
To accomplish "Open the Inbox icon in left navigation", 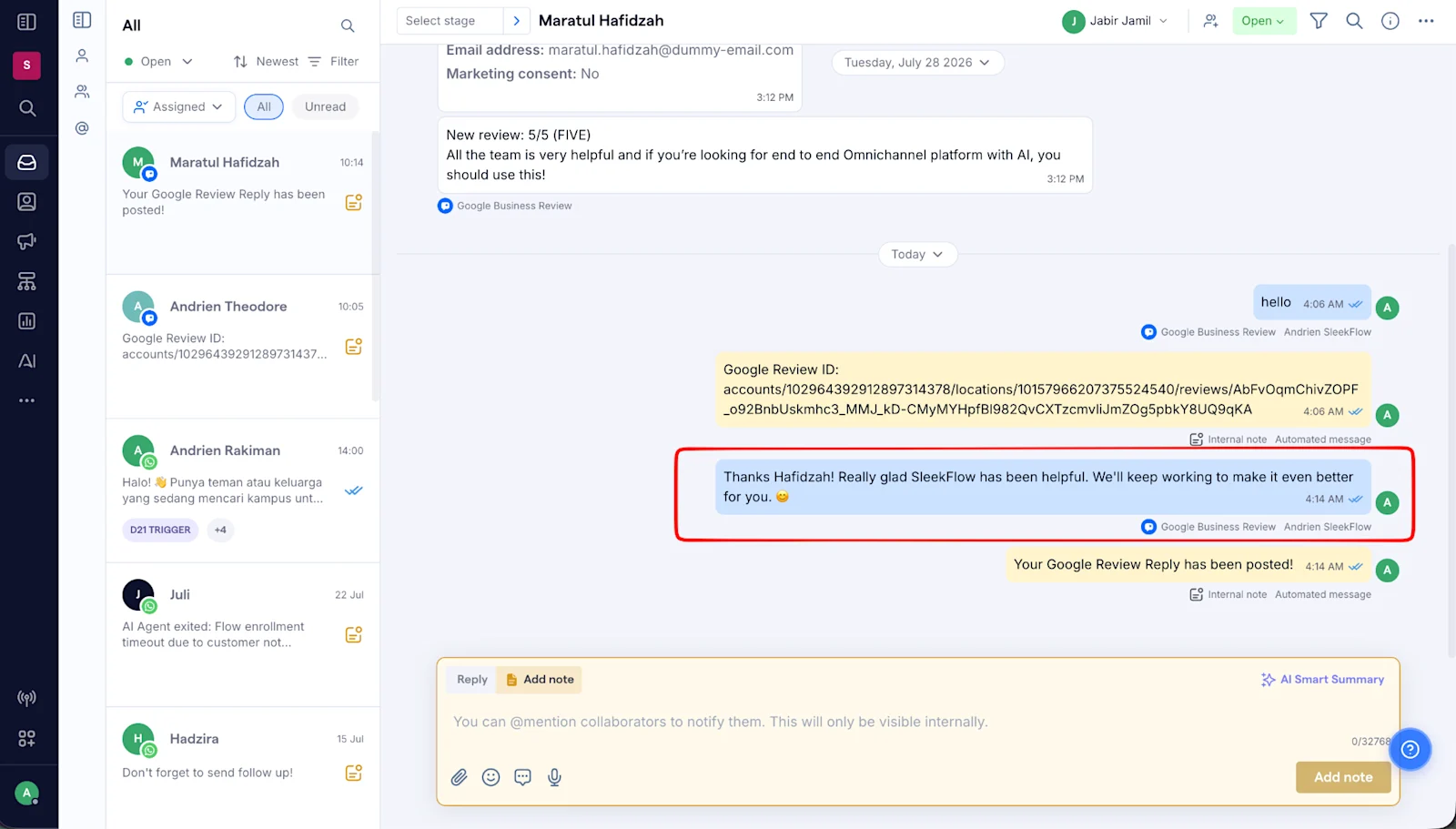I will (27, 162).
